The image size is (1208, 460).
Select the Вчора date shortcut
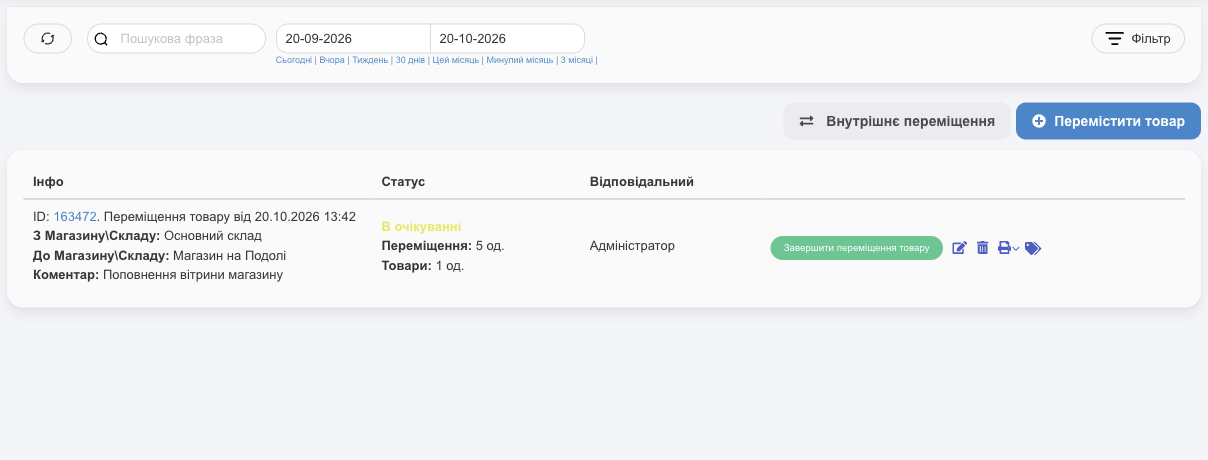pos(332,61)
